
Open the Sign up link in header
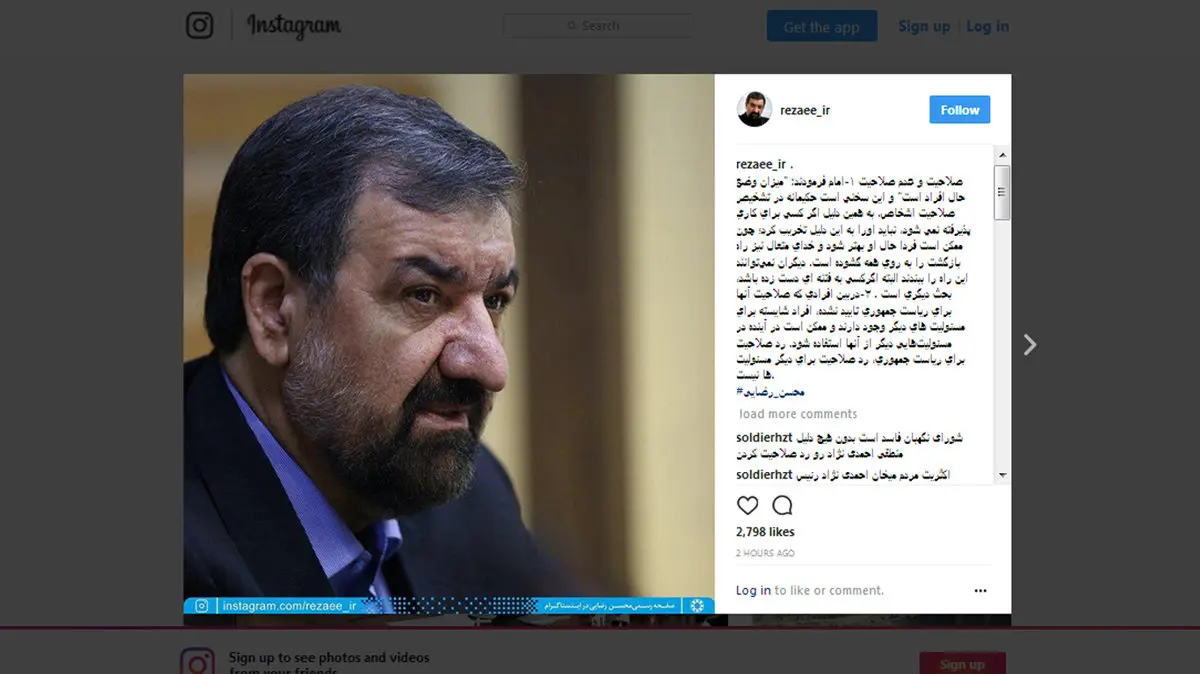click(924, 26)
